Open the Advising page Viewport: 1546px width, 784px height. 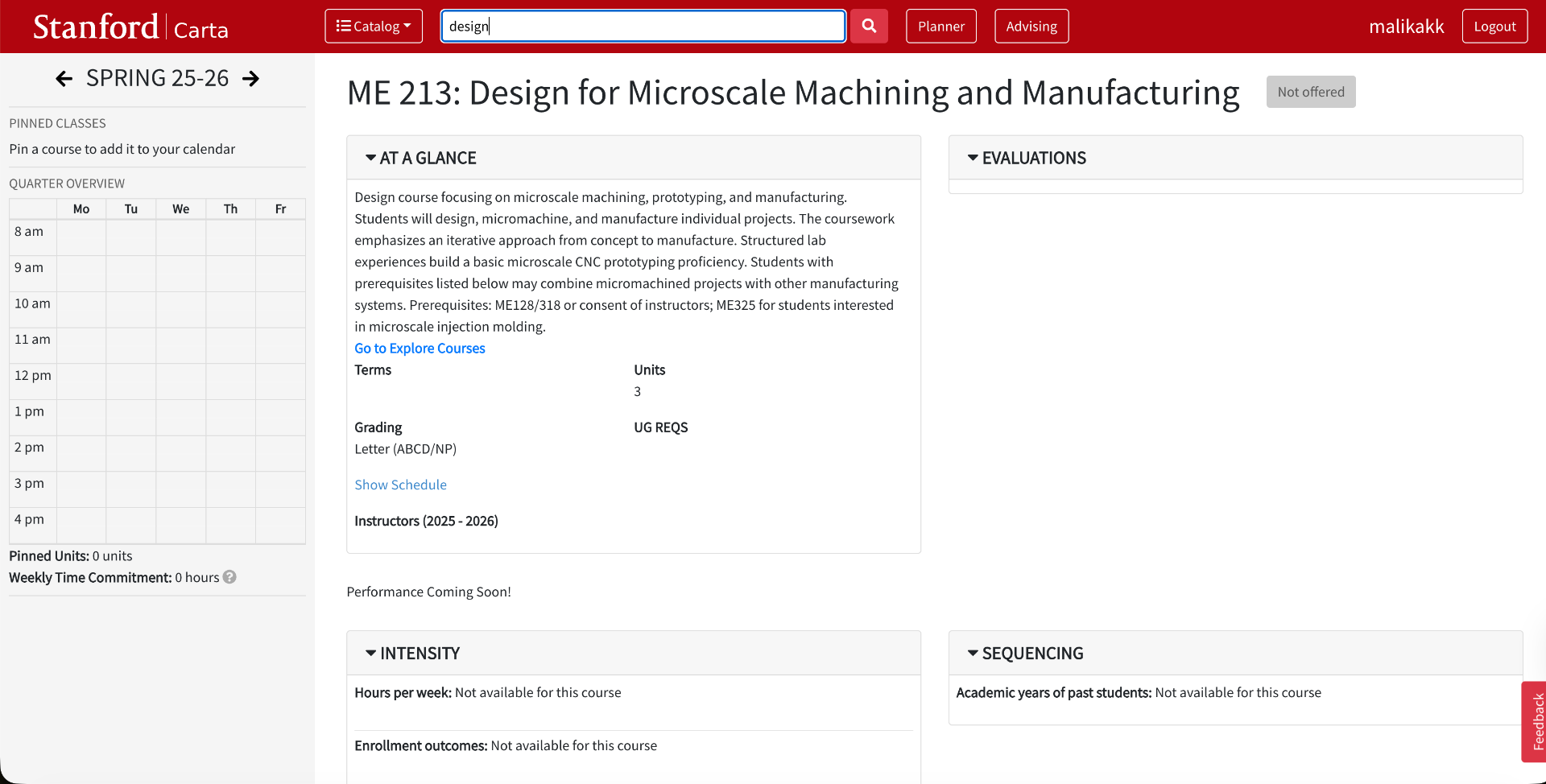point(1031,26)
